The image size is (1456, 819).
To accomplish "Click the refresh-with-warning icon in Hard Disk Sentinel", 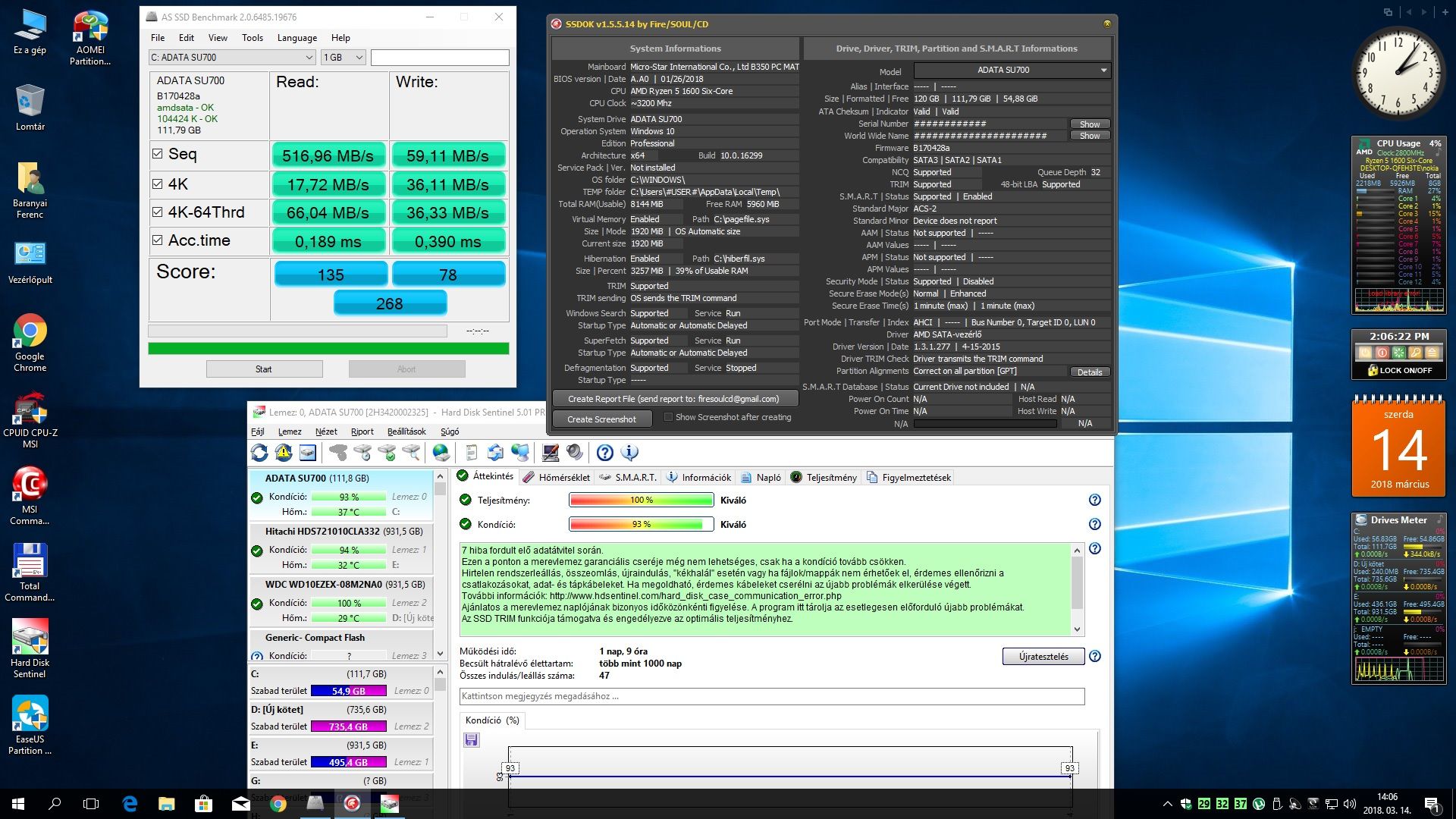I will coord(284,453).
